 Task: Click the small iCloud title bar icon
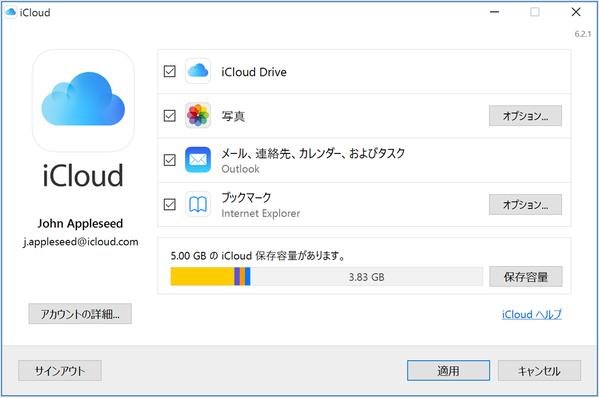pos(10,12)
